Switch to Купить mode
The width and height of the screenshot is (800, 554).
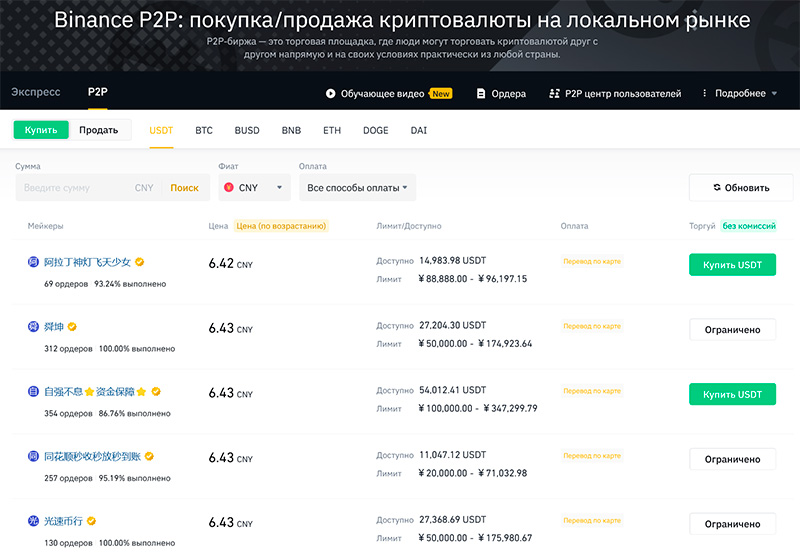tap(41, 130)
